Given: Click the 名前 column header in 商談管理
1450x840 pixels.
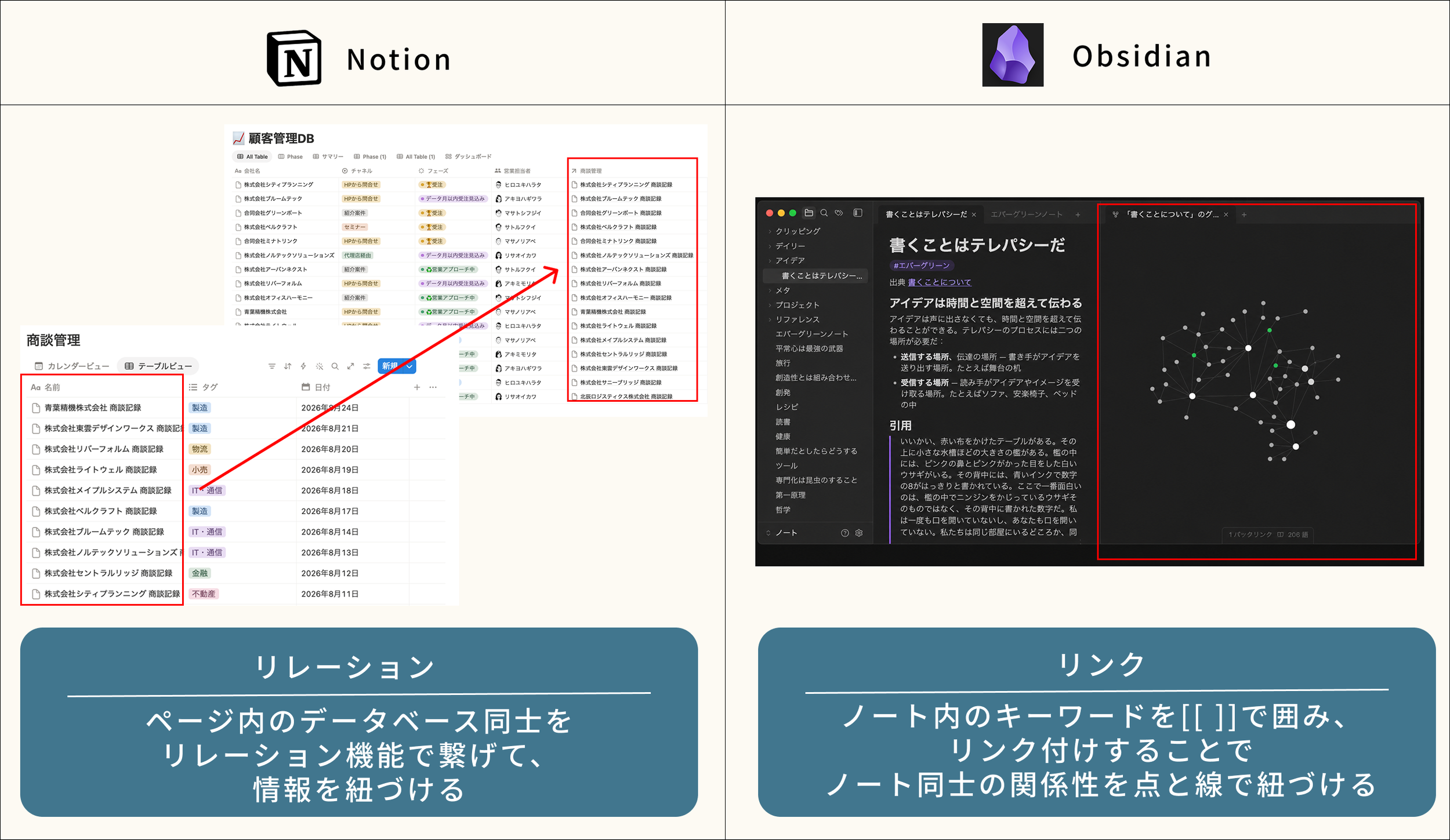Looking at the screenshot, I should (x=45, y=387).
